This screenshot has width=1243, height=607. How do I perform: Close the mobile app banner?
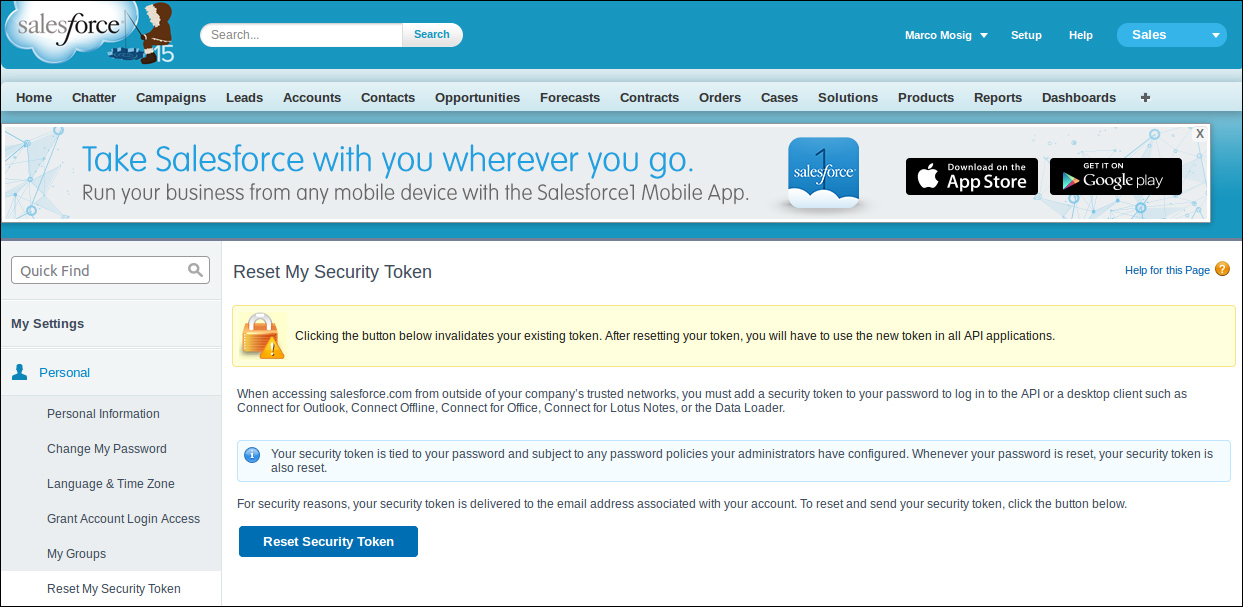1200,133
